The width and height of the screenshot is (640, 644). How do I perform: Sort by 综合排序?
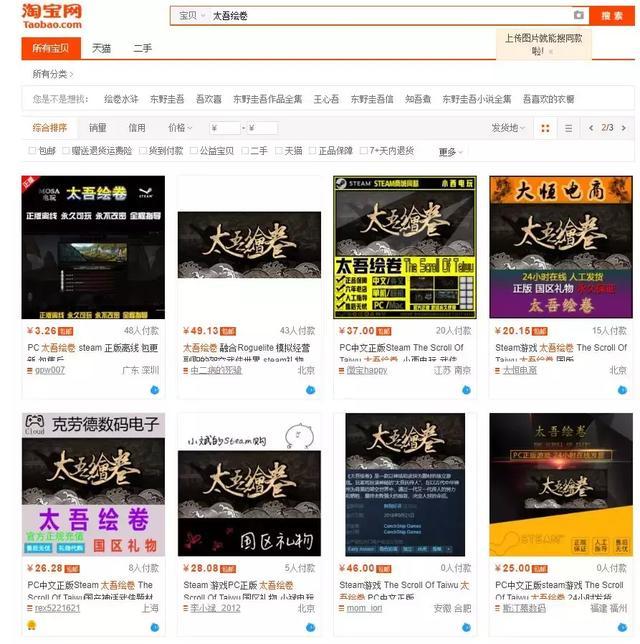(x=49, y=128)
